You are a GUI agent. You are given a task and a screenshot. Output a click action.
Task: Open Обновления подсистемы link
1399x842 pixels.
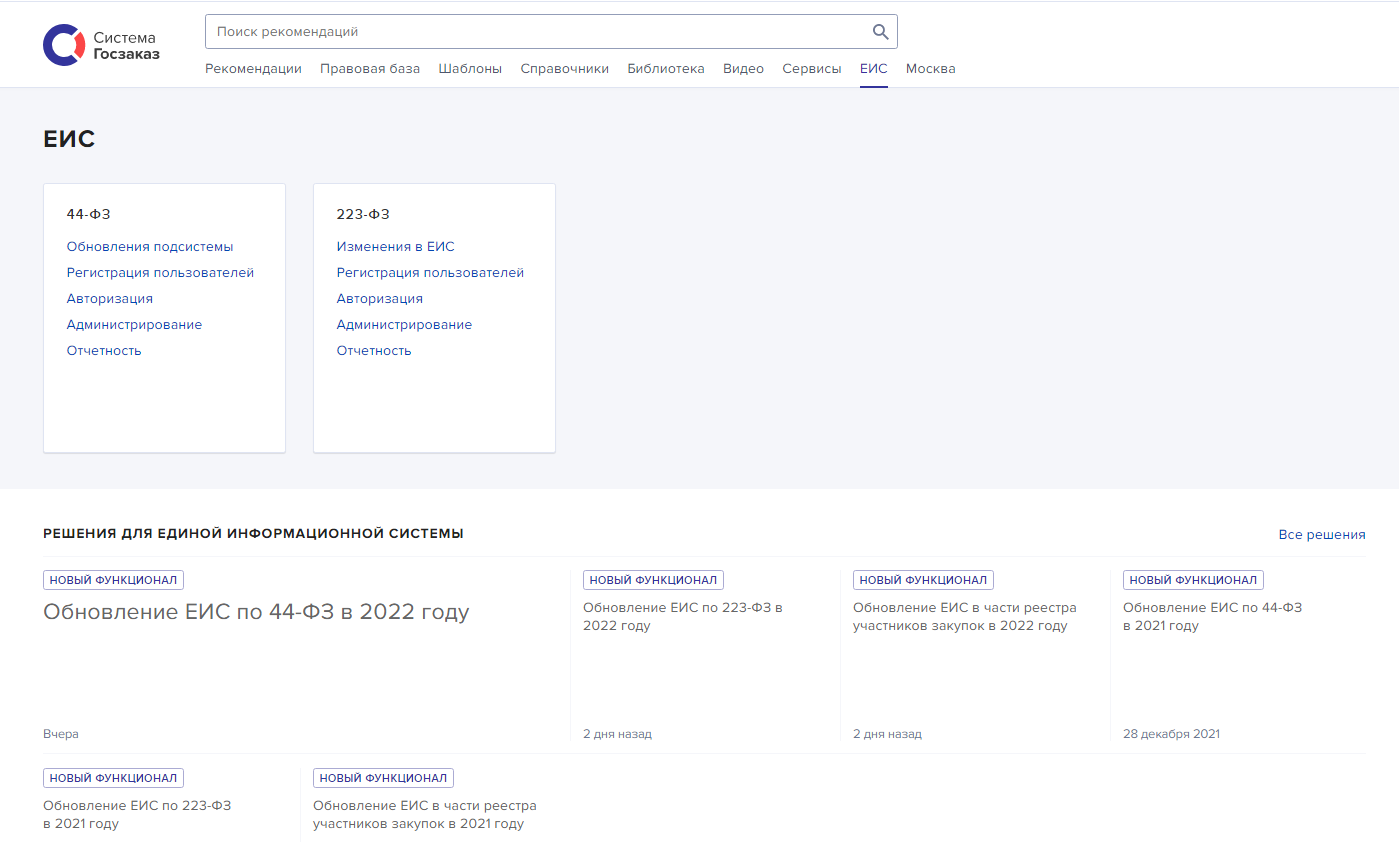tap(150, 247)
